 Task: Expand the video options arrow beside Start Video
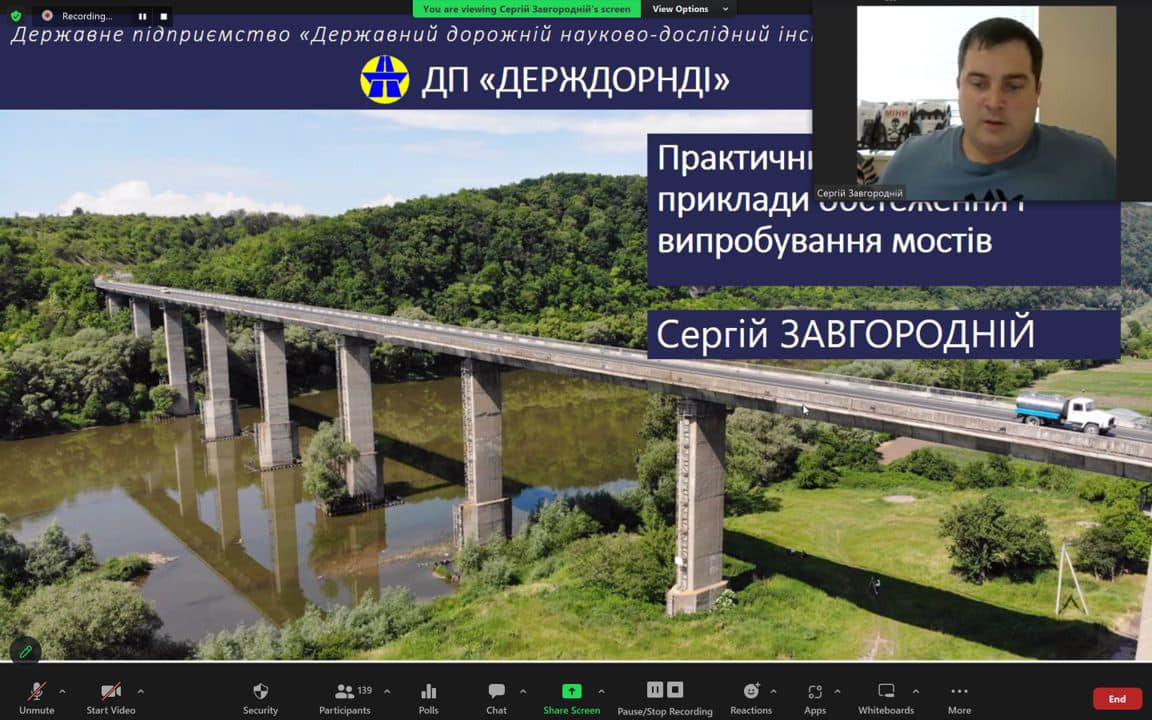tap(140, 691)
